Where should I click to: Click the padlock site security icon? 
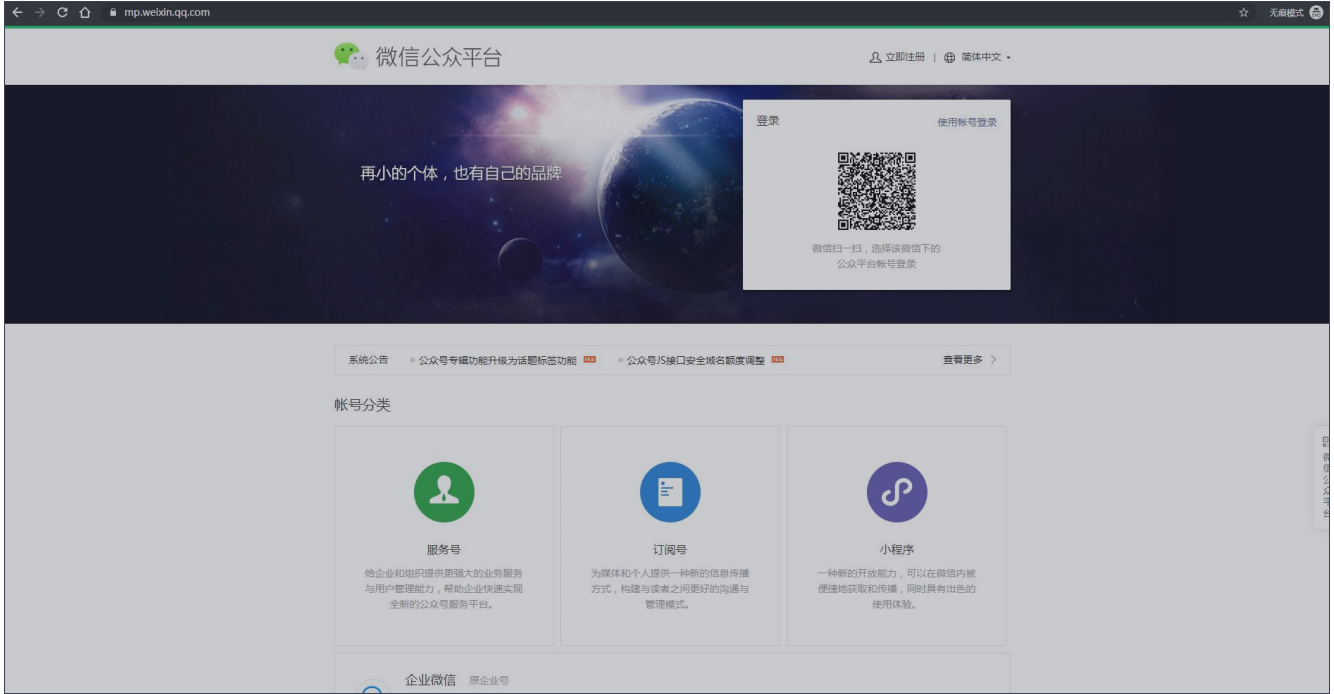coord(114,12)
